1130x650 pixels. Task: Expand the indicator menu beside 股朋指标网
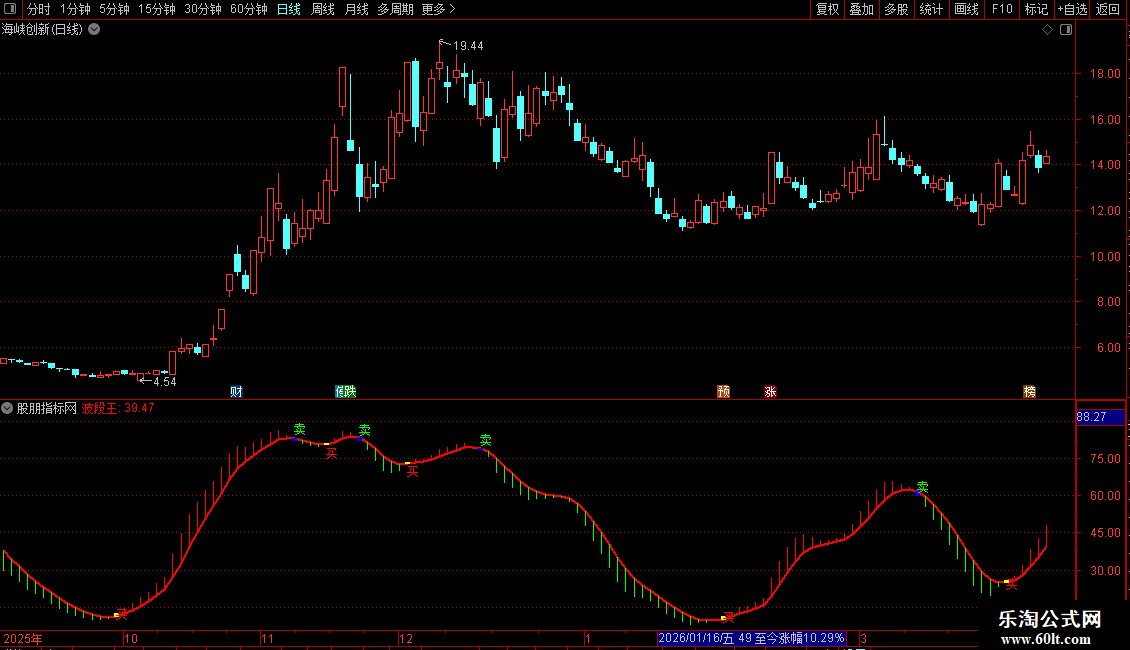[7, 408]
